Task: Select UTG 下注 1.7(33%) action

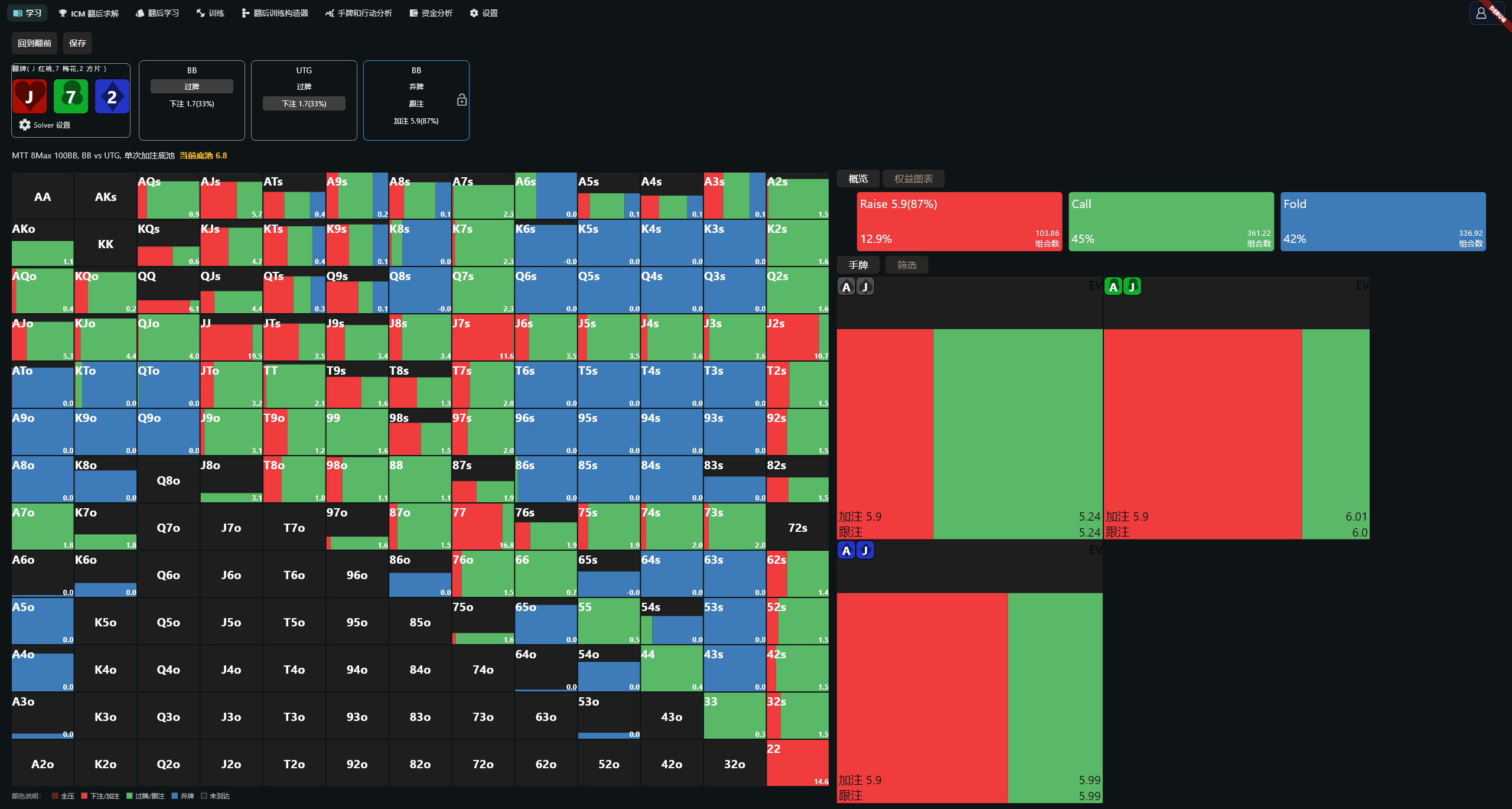Action: coord(304,103)
